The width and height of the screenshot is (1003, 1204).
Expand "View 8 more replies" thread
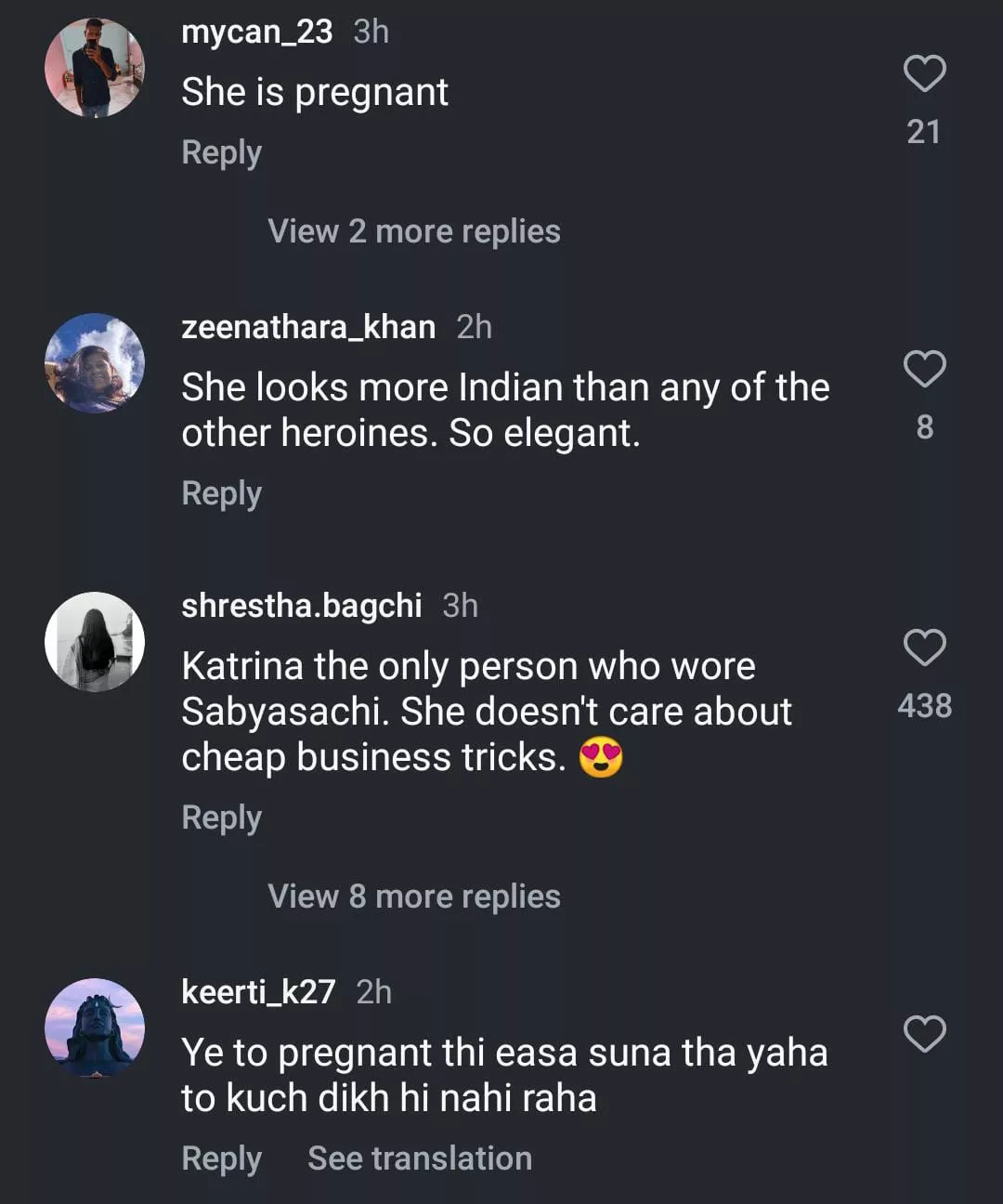413,896
